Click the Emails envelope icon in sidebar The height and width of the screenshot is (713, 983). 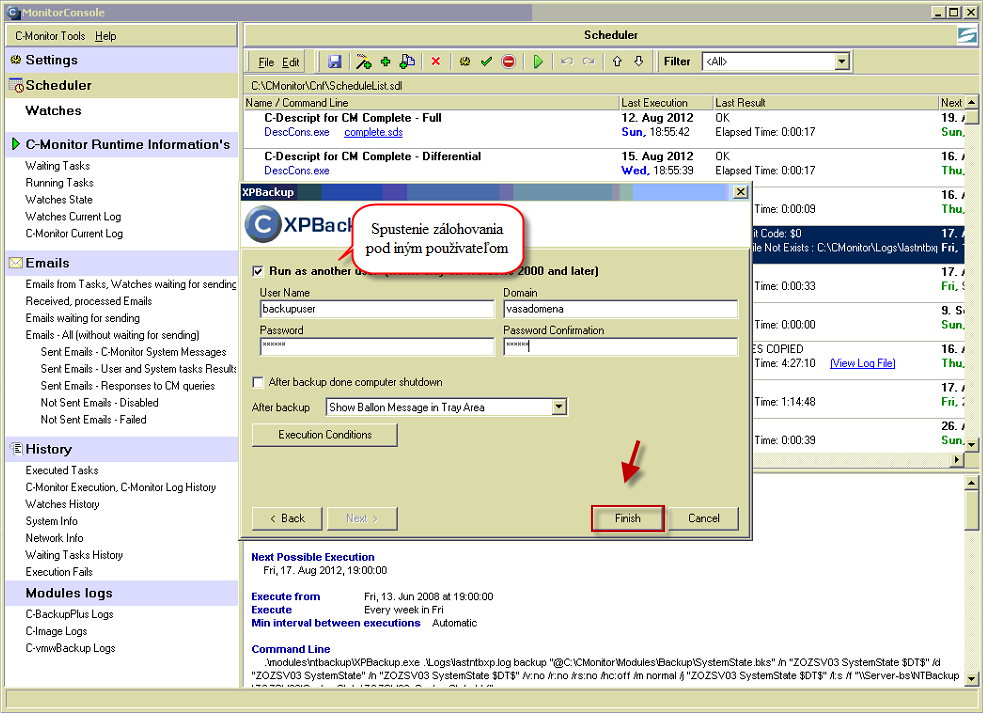click(16, 263)
